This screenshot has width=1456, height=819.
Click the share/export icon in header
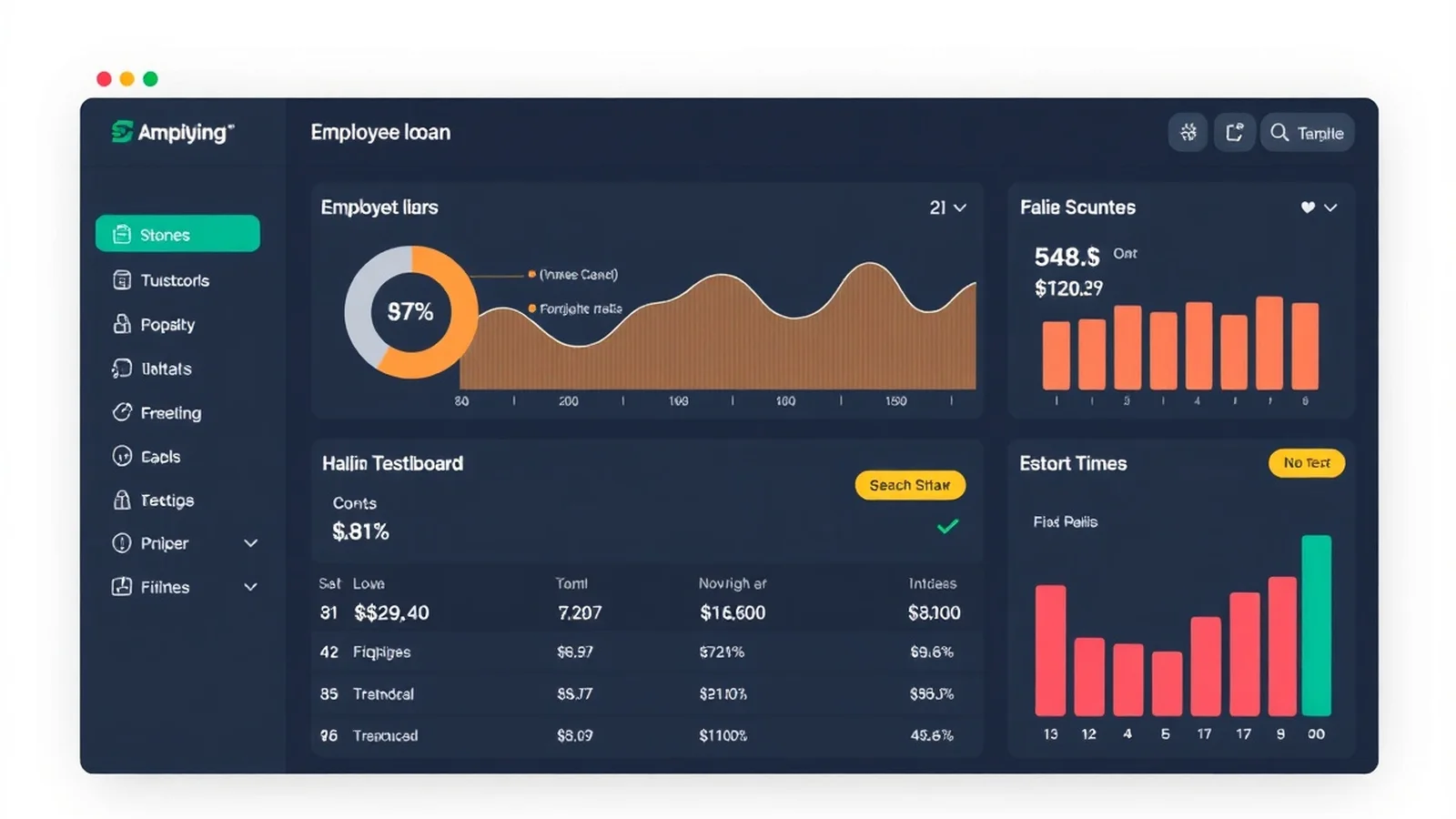(x=1234, y=133)
